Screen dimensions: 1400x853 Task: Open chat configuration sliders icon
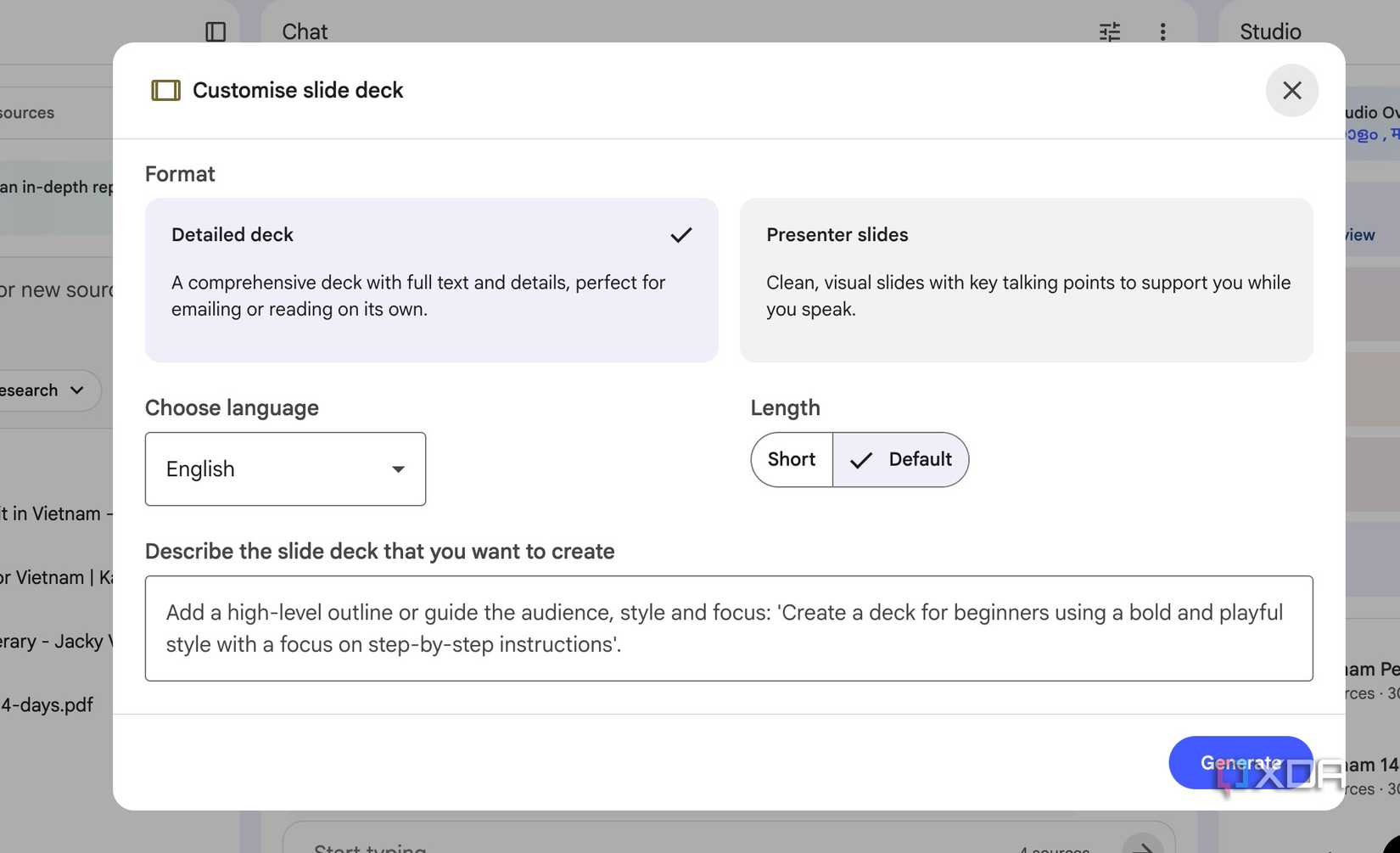(x=1110, y=32)
